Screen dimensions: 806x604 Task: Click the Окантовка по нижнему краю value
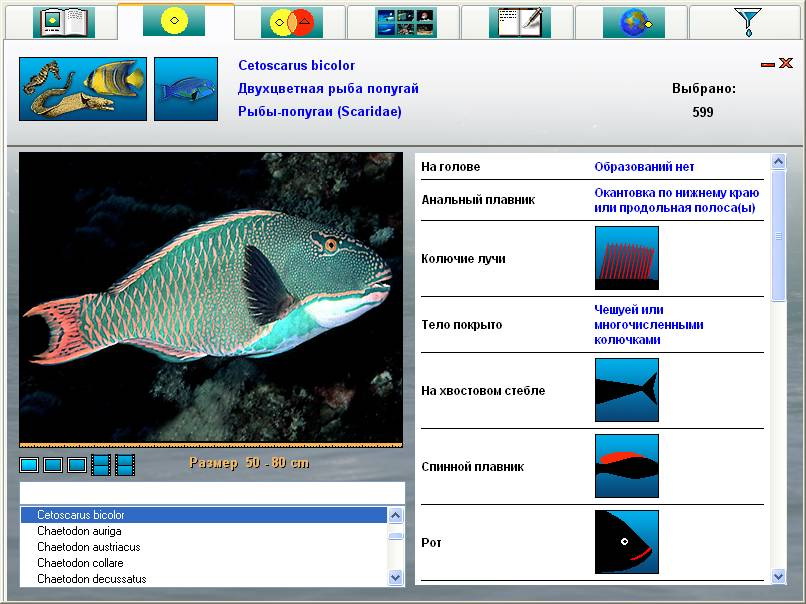676,200
